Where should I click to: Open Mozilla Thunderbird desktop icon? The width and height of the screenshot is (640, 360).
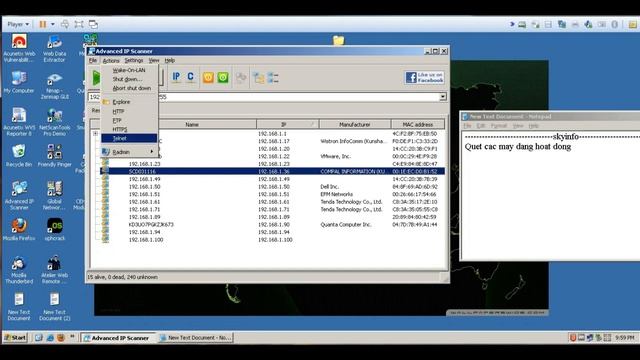19,269
